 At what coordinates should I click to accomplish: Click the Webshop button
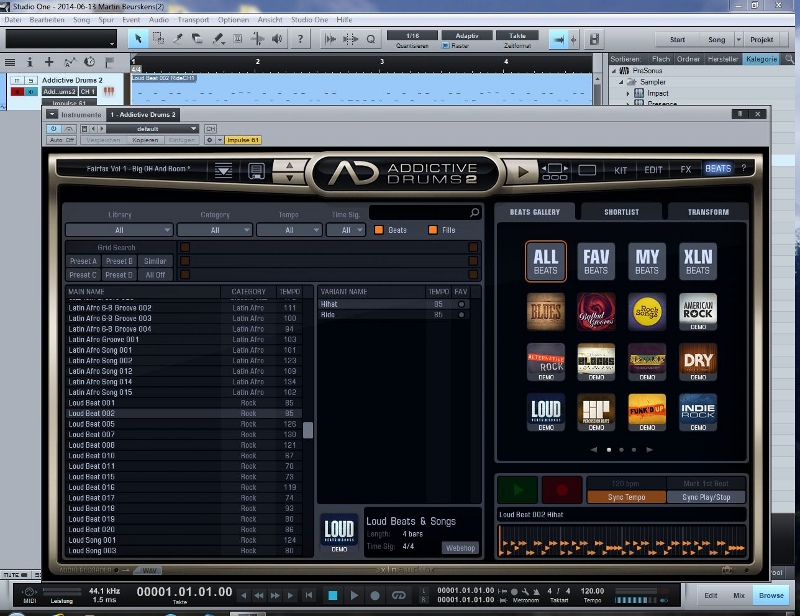click(x=460, y=548)
